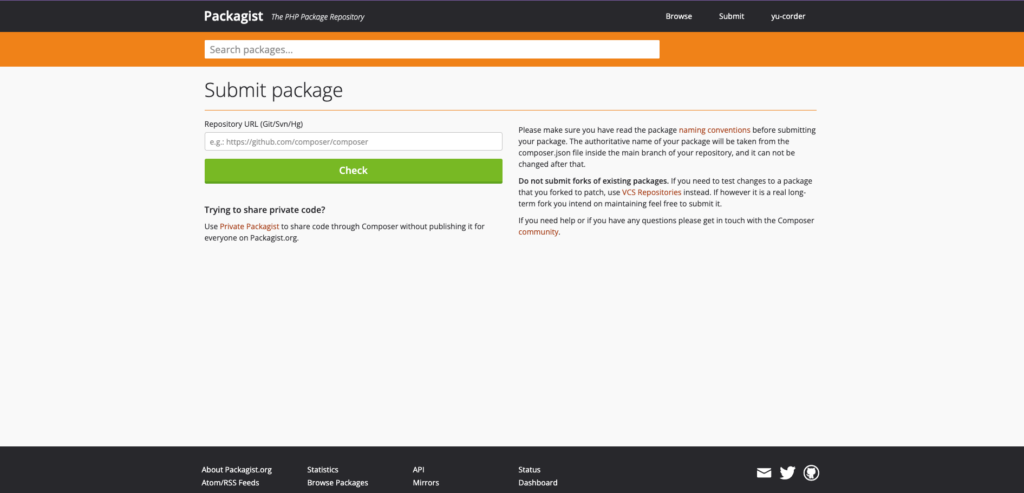1024x493 pixels.
Task: Open the Twitter bird icon
Action: click(788, 473)
